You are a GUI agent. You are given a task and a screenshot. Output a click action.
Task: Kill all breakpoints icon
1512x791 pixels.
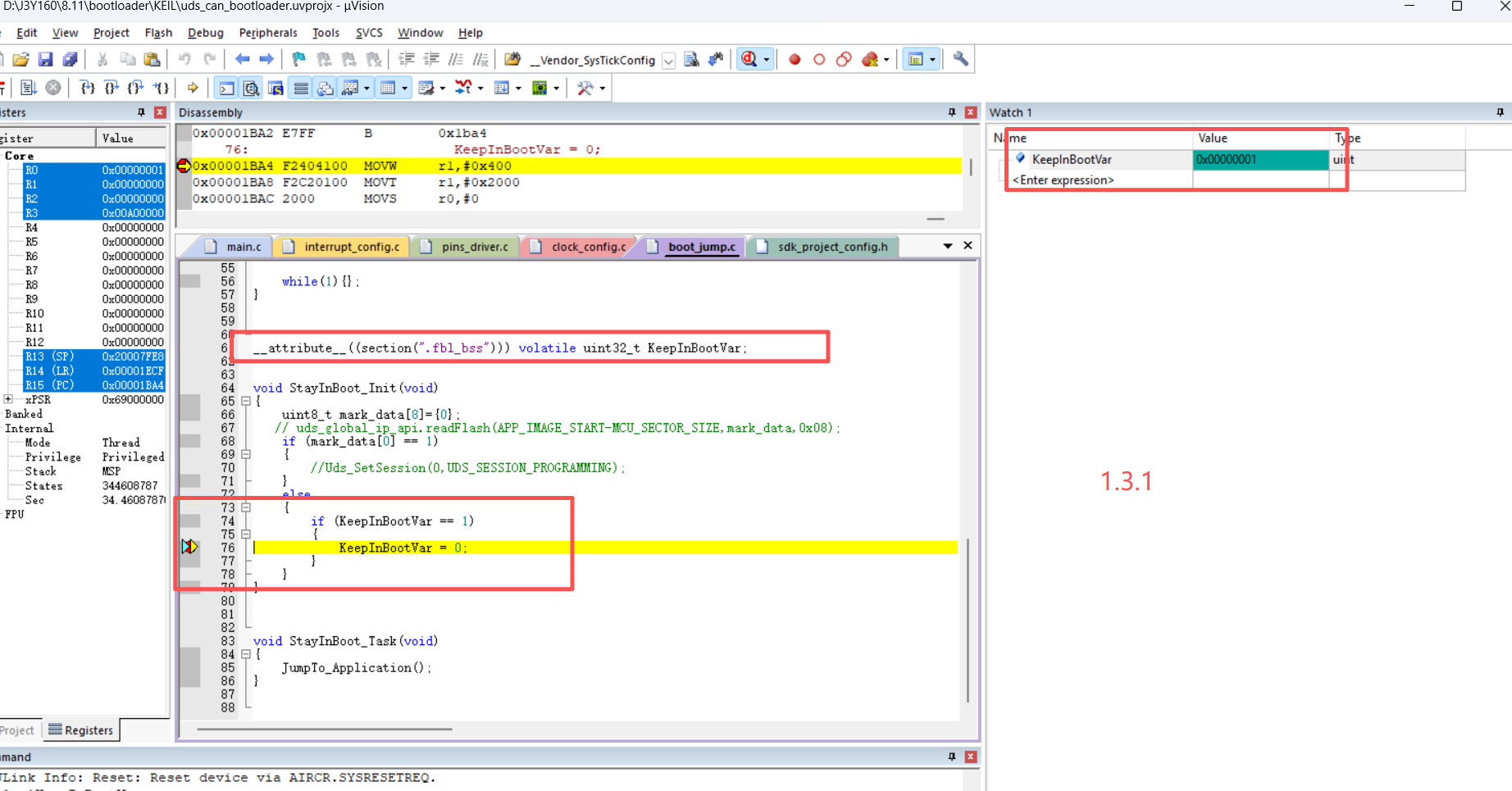coord(870,59)
